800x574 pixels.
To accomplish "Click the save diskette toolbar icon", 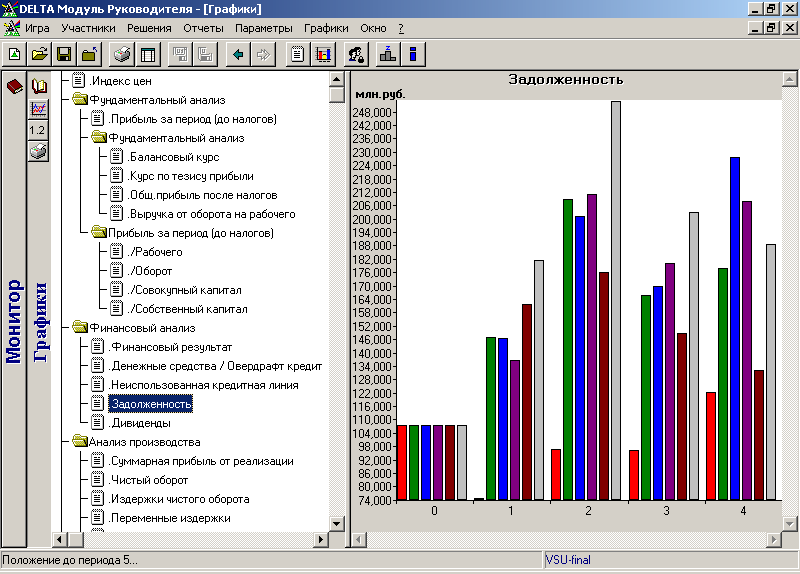I will pos(64,54).
